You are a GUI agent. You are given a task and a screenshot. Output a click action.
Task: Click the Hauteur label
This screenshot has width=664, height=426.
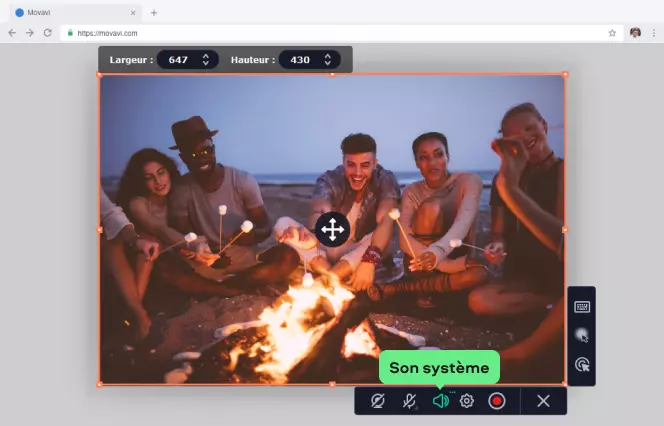coord(253,60)
